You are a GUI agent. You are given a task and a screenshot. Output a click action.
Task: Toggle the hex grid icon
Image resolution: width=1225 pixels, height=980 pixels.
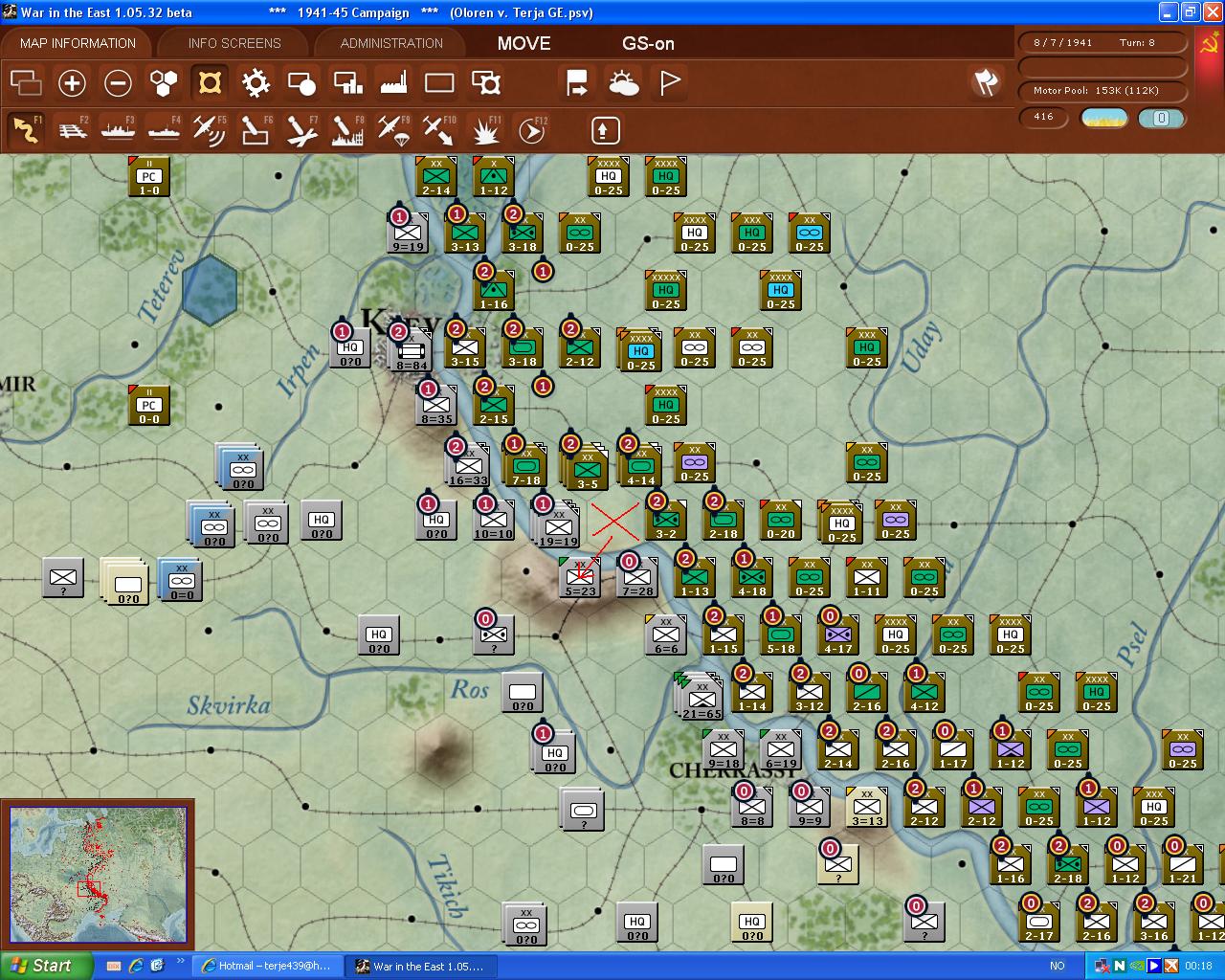click(164, 83)
